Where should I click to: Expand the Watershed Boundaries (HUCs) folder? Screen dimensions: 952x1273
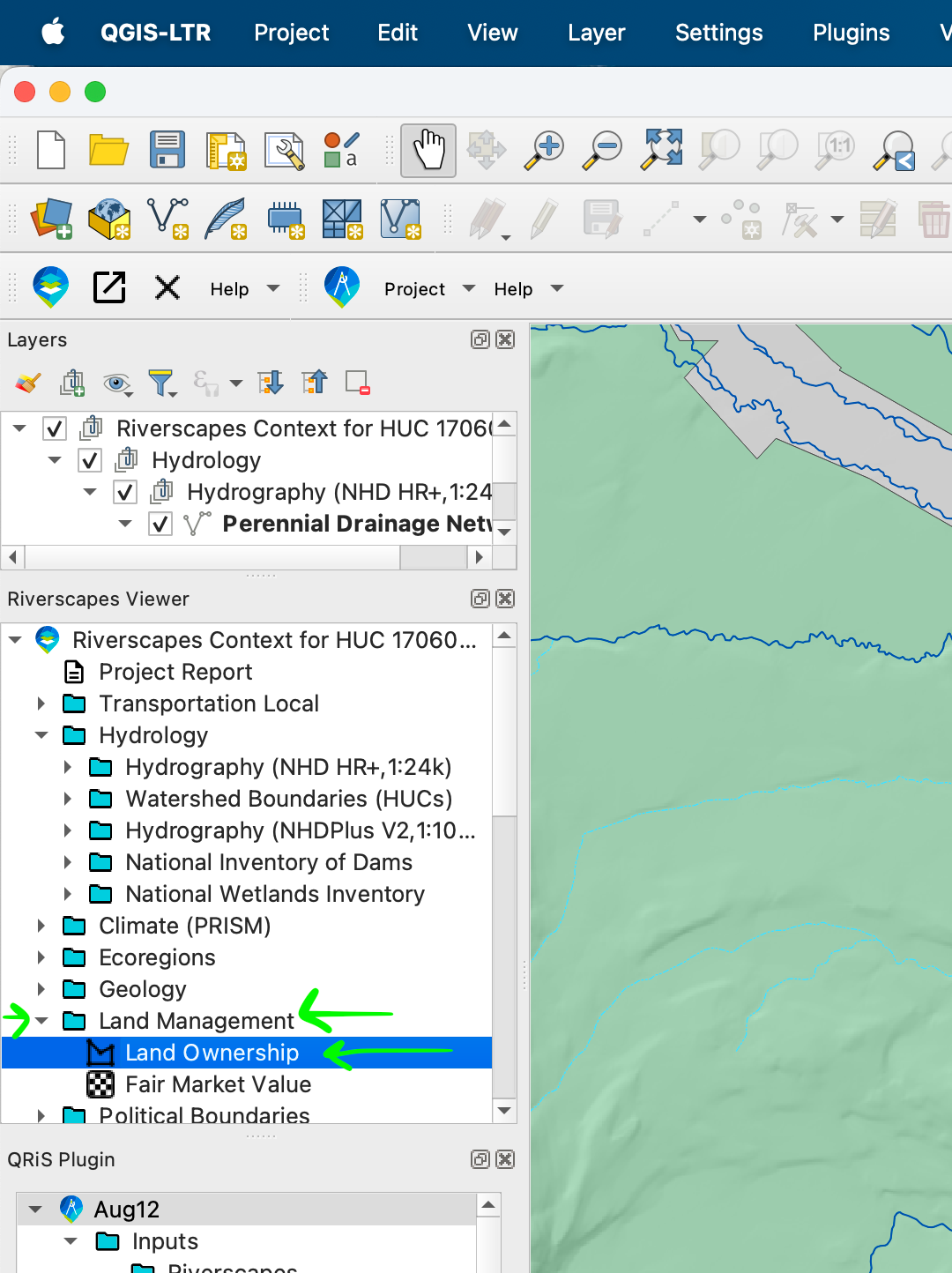(x=67, y=799)
